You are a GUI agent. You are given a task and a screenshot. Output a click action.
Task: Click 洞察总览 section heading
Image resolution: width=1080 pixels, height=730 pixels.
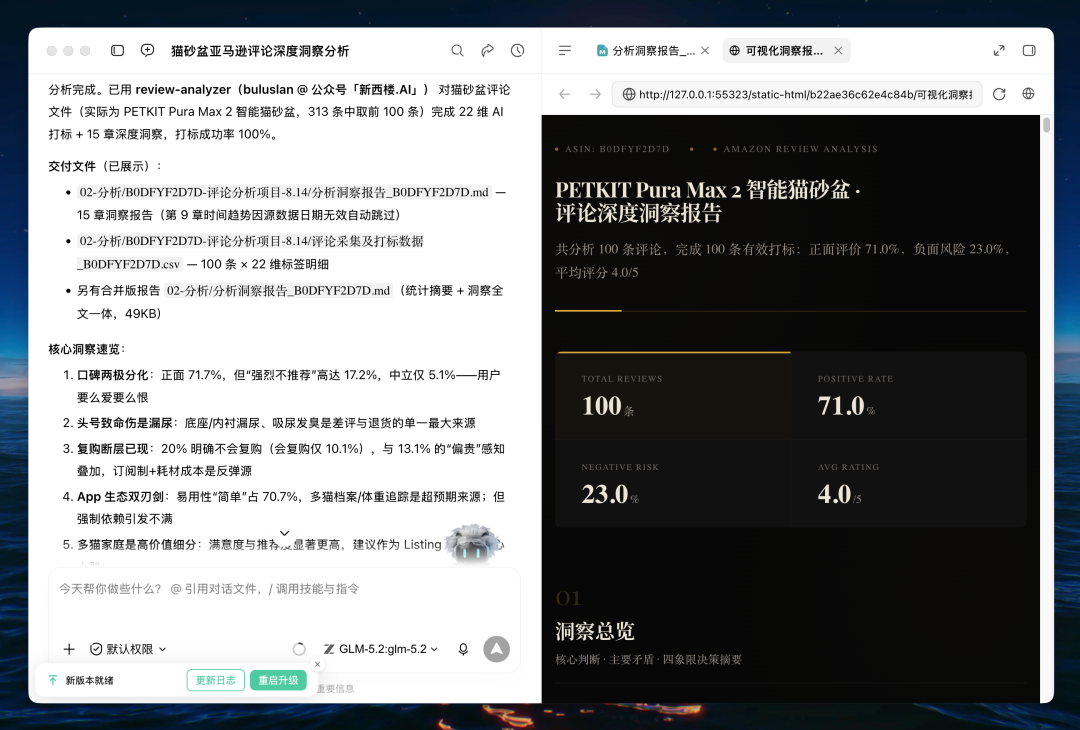click(594, 631)
